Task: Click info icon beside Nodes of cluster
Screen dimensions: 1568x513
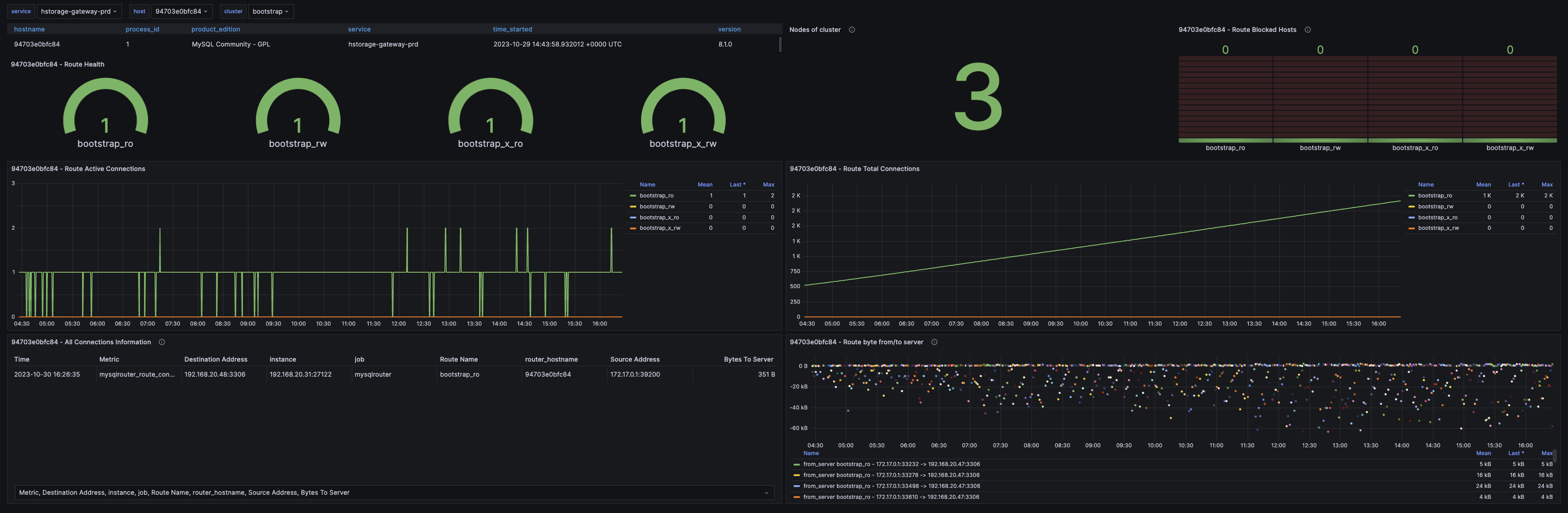Action: [x=851, y=30]
